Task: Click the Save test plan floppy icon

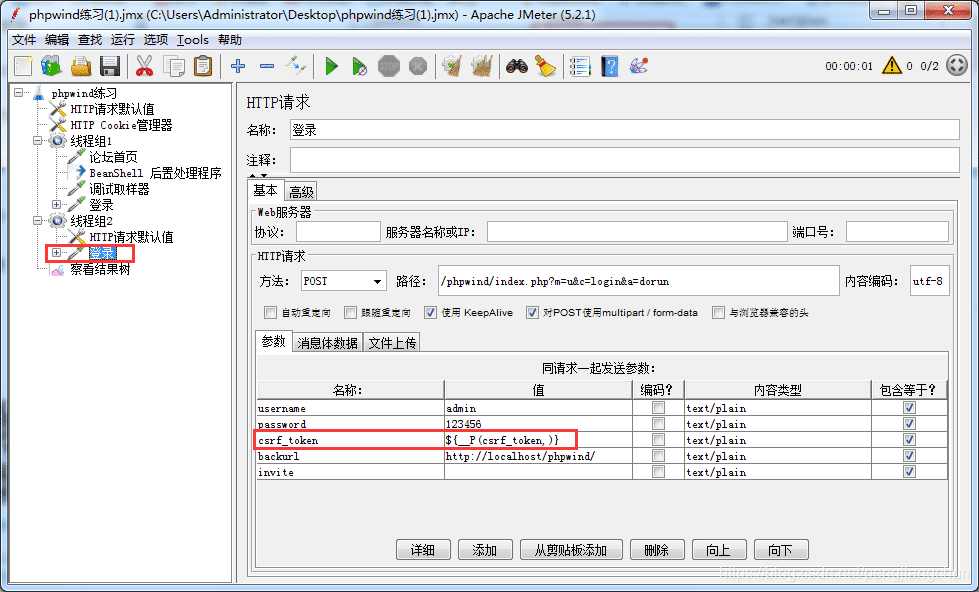Action: click(110, 66)
